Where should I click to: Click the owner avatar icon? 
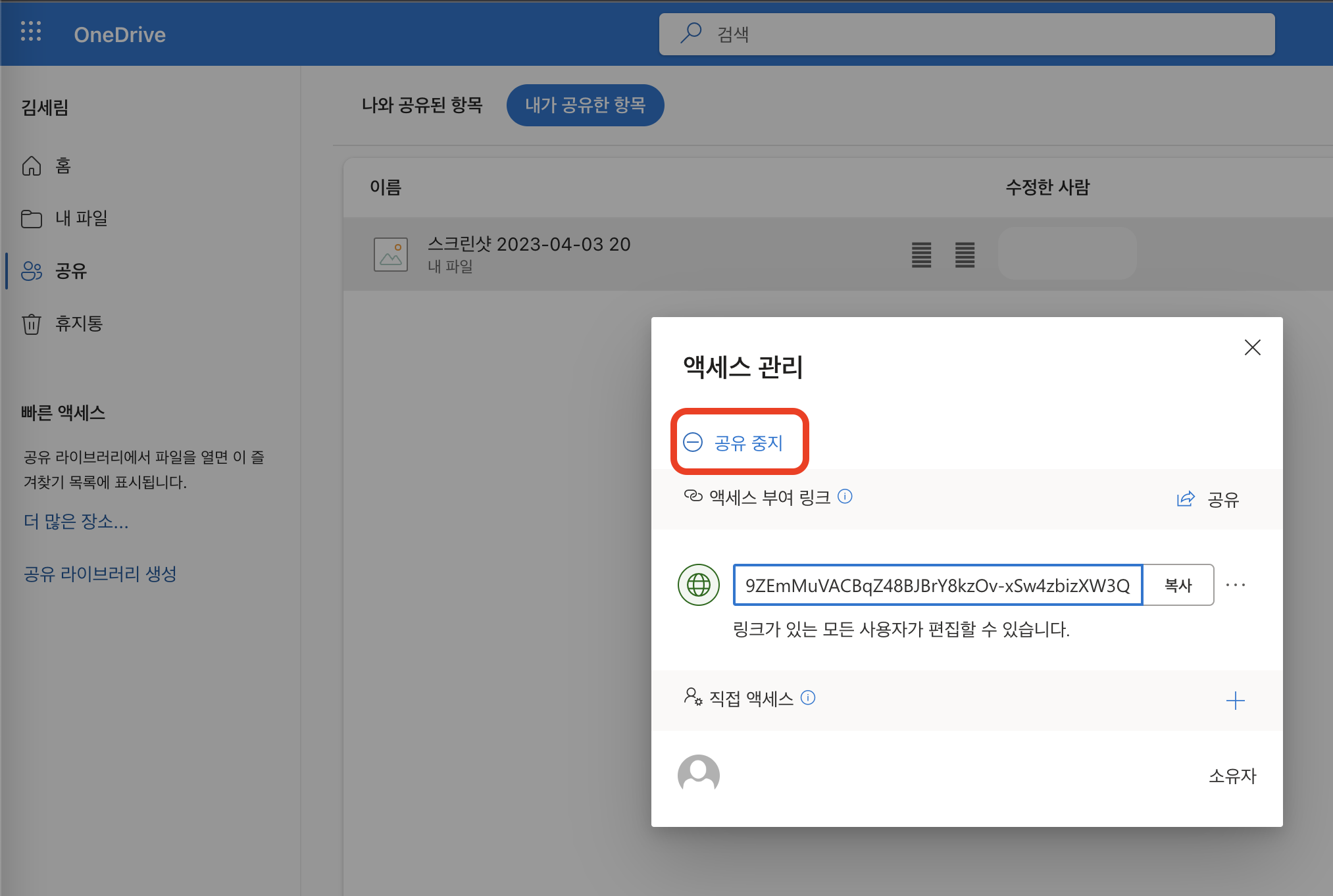tap(698, 775)
